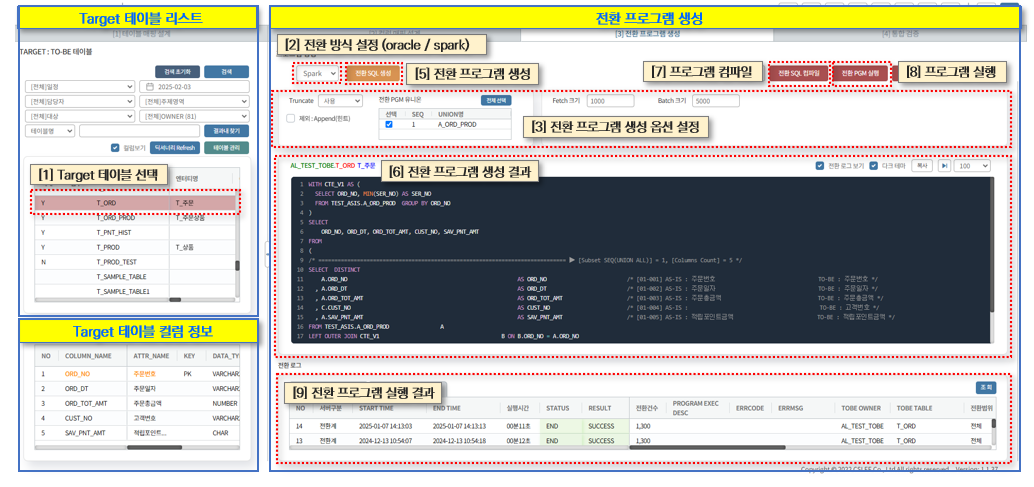The height and width of the screenshot is (487, 1034).
Task: Click the 테이블 관리 button
Action: coord(226,148)
